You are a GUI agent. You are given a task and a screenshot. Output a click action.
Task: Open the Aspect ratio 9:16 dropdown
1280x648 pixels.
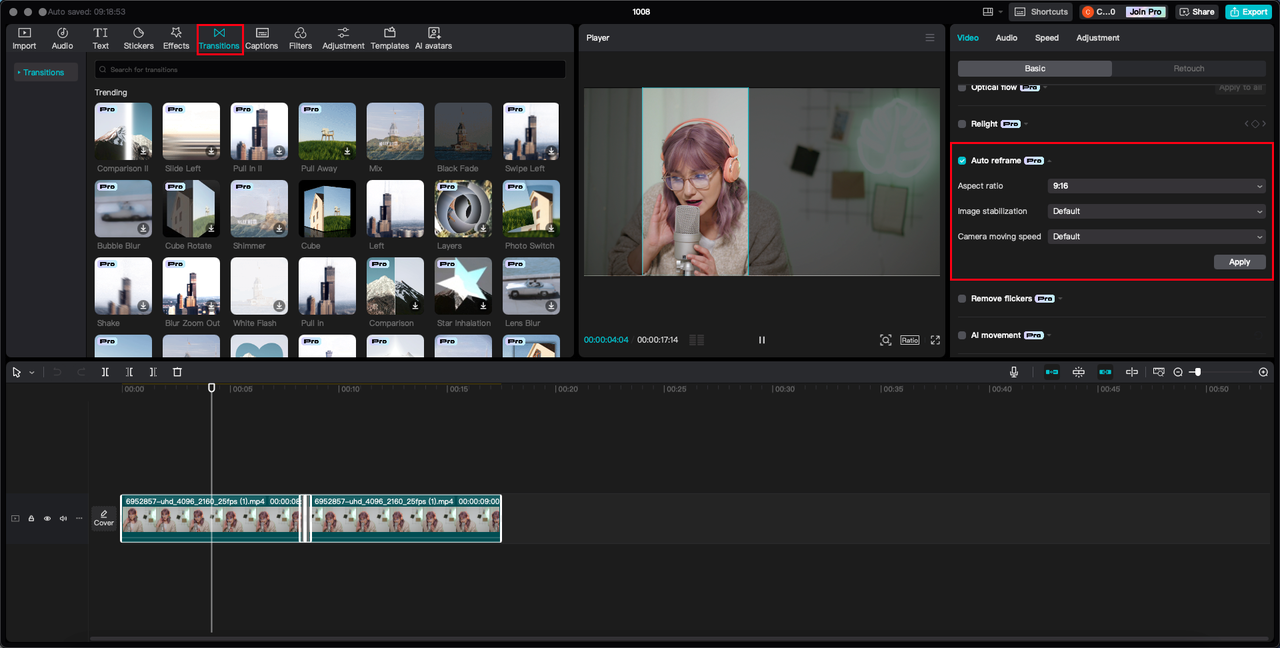point(1156,186)
